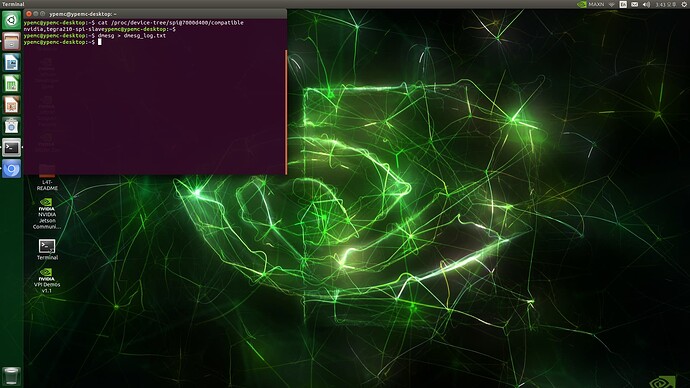The height and width of the screenshot is (388, 690).
Task: Open the system session gear menu
Action: tap(684, 4)
